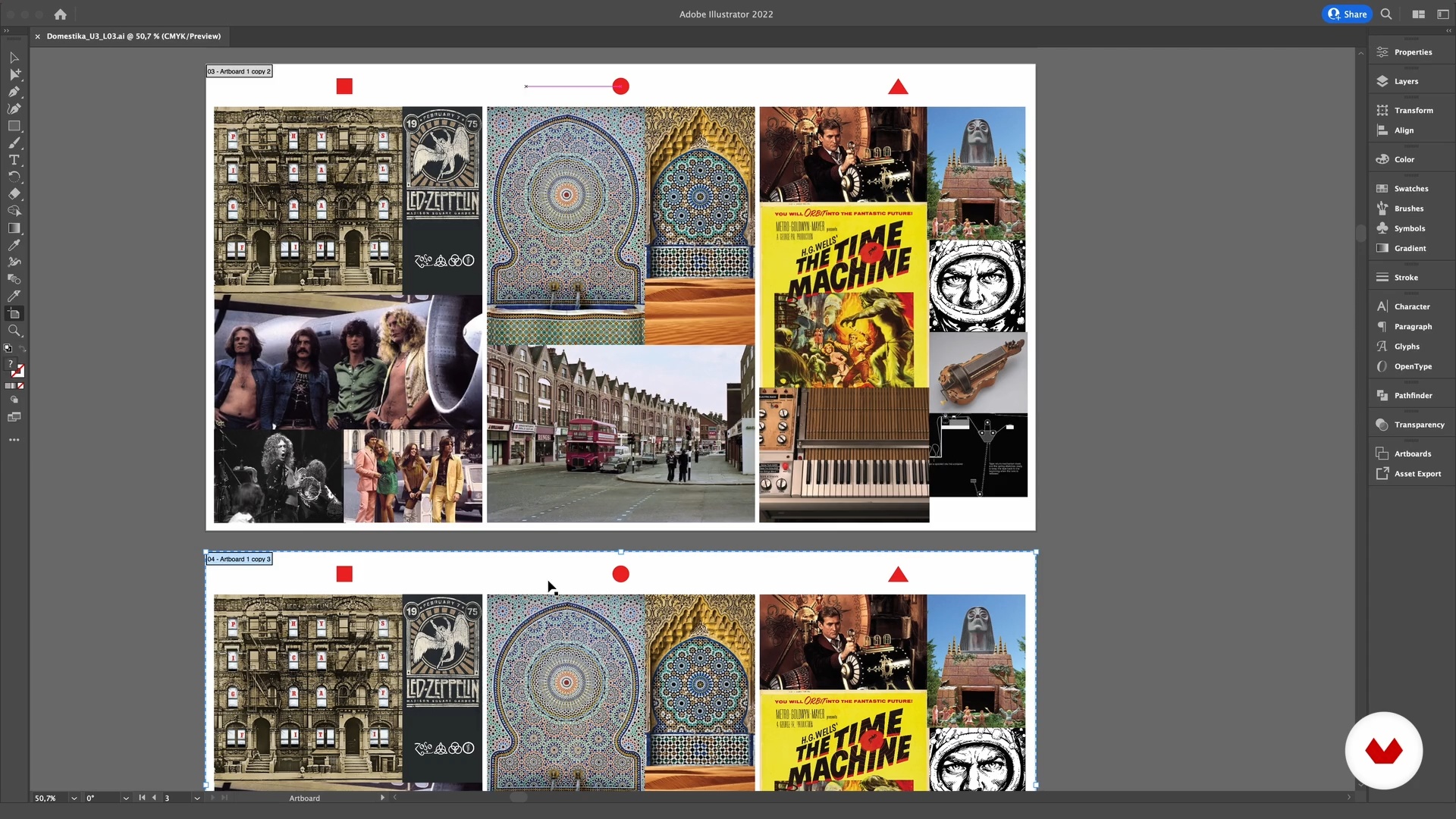1456x819 pixels.
Task: Select the Slice tool
Action: pos(14,297)
